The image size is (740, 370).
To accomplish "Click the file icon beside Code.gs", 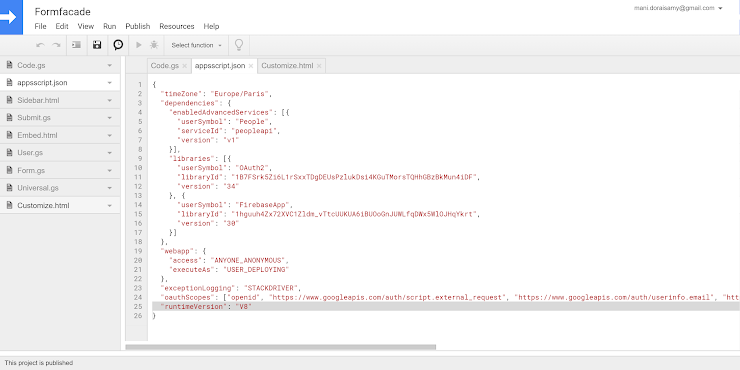I will tap(9, 65).
